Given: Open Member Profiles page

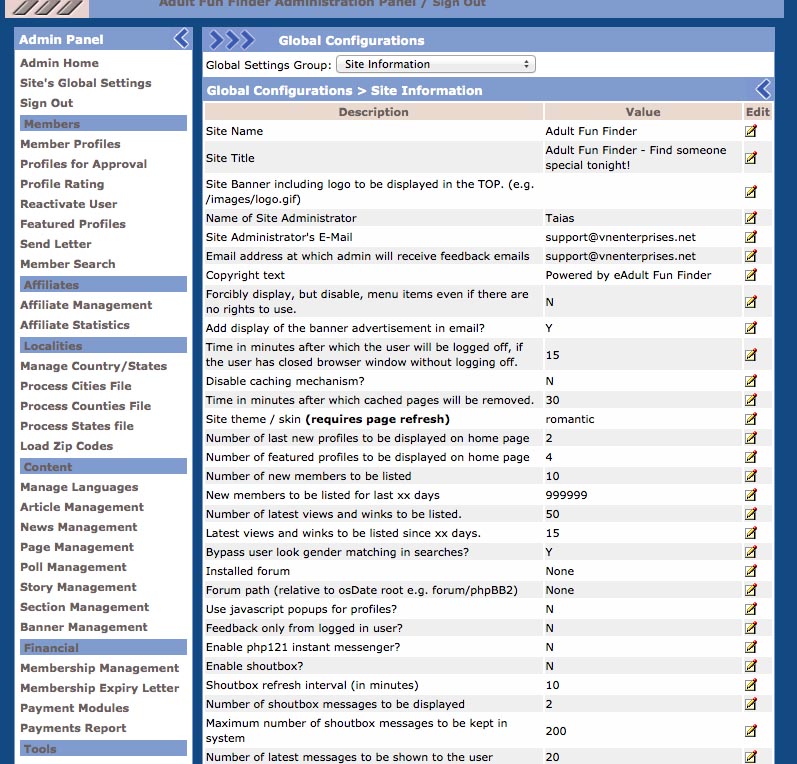Looking at the screenshot, I should 70,144.
